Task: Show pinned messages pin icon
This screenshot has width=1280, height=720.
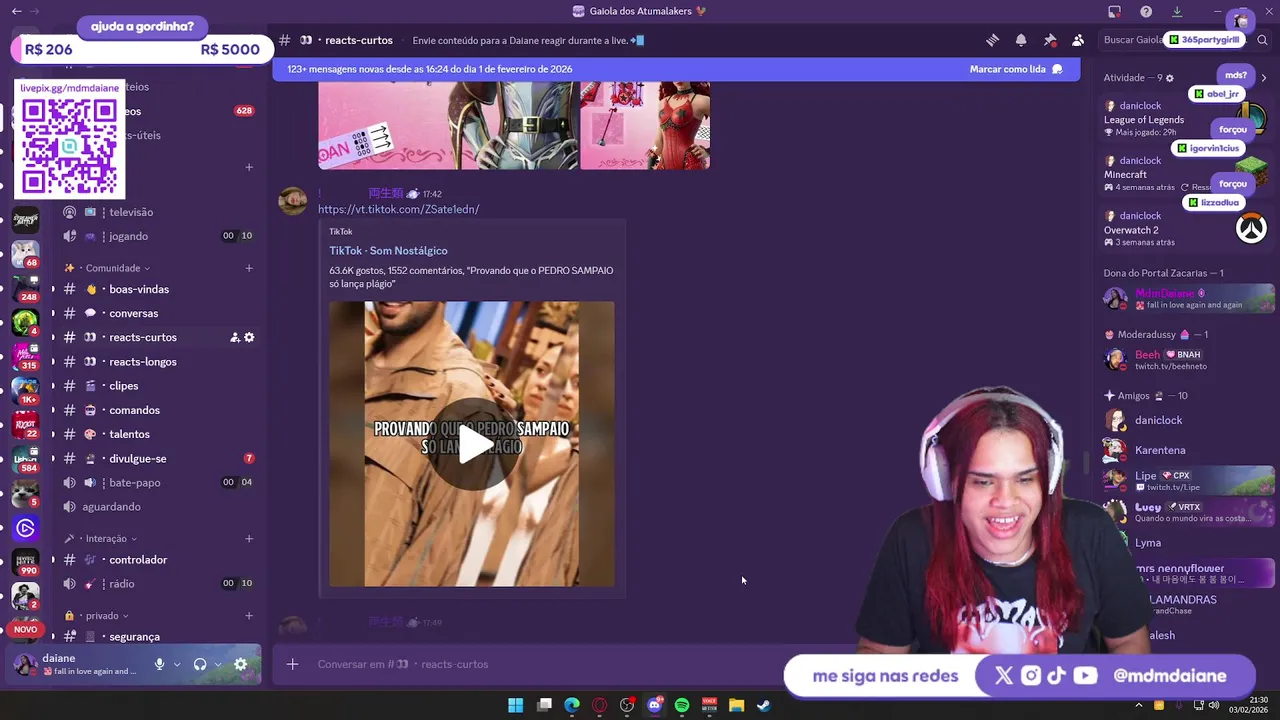Action: (x=1049, y=40)
